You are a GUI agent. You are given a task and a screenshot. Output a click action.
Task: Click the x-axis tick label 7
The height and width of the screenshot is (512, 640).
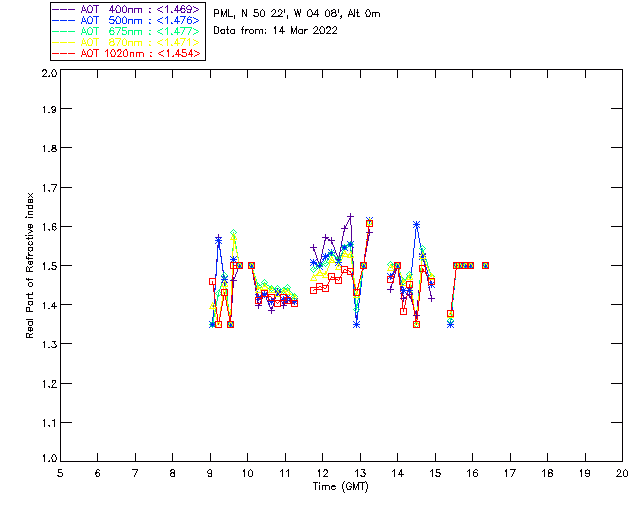point(135,473)
